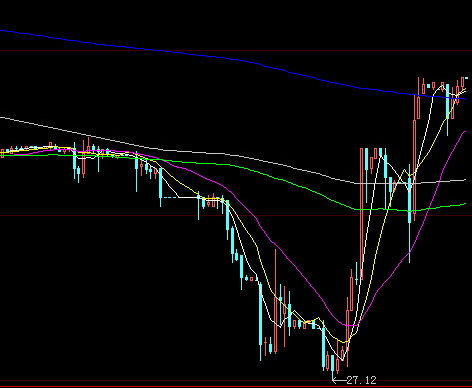Click the cyan candle with longest lower wick
The width and height of the screenshot is (472, 388).
[x=410, y=213]
